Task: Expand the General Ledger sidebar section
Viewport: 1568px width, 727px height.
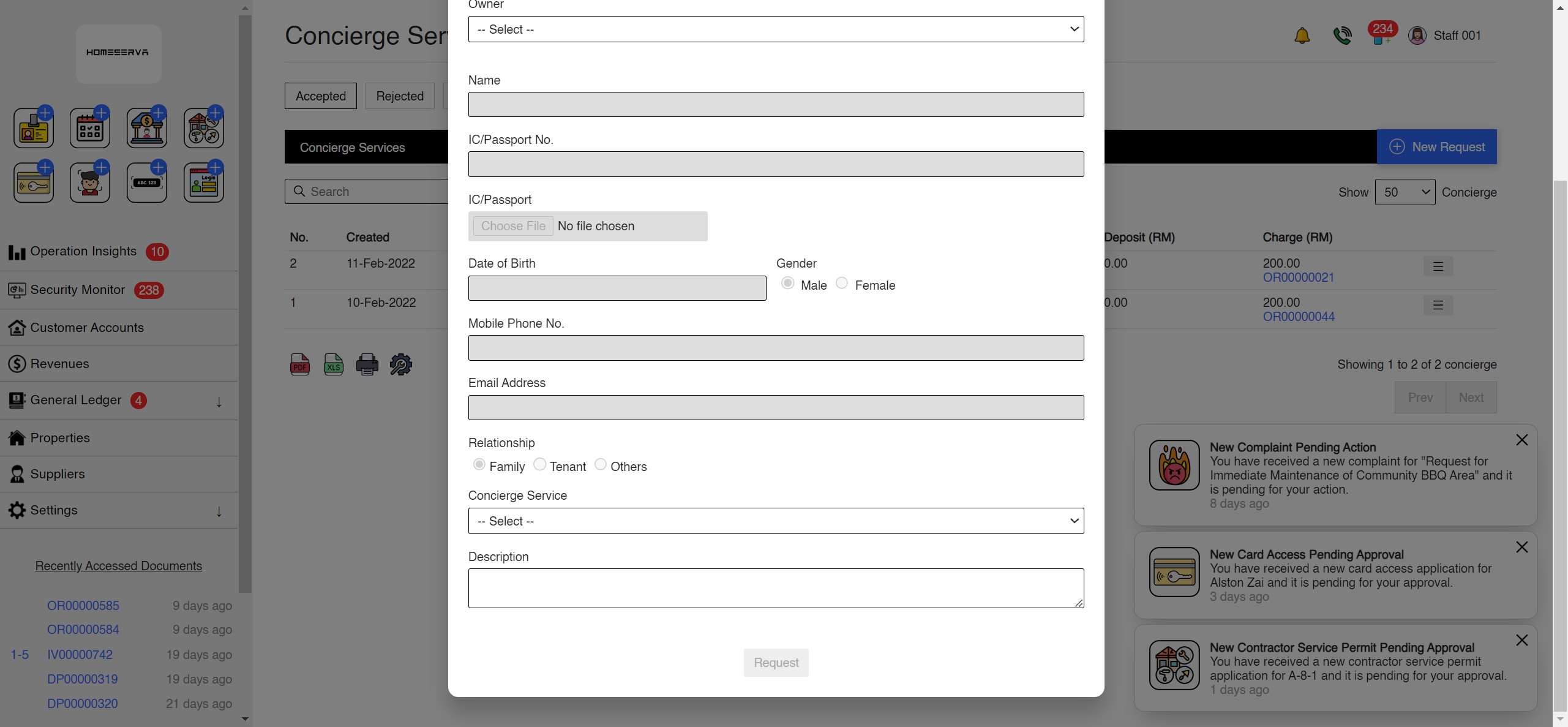Action: [219, 402]
